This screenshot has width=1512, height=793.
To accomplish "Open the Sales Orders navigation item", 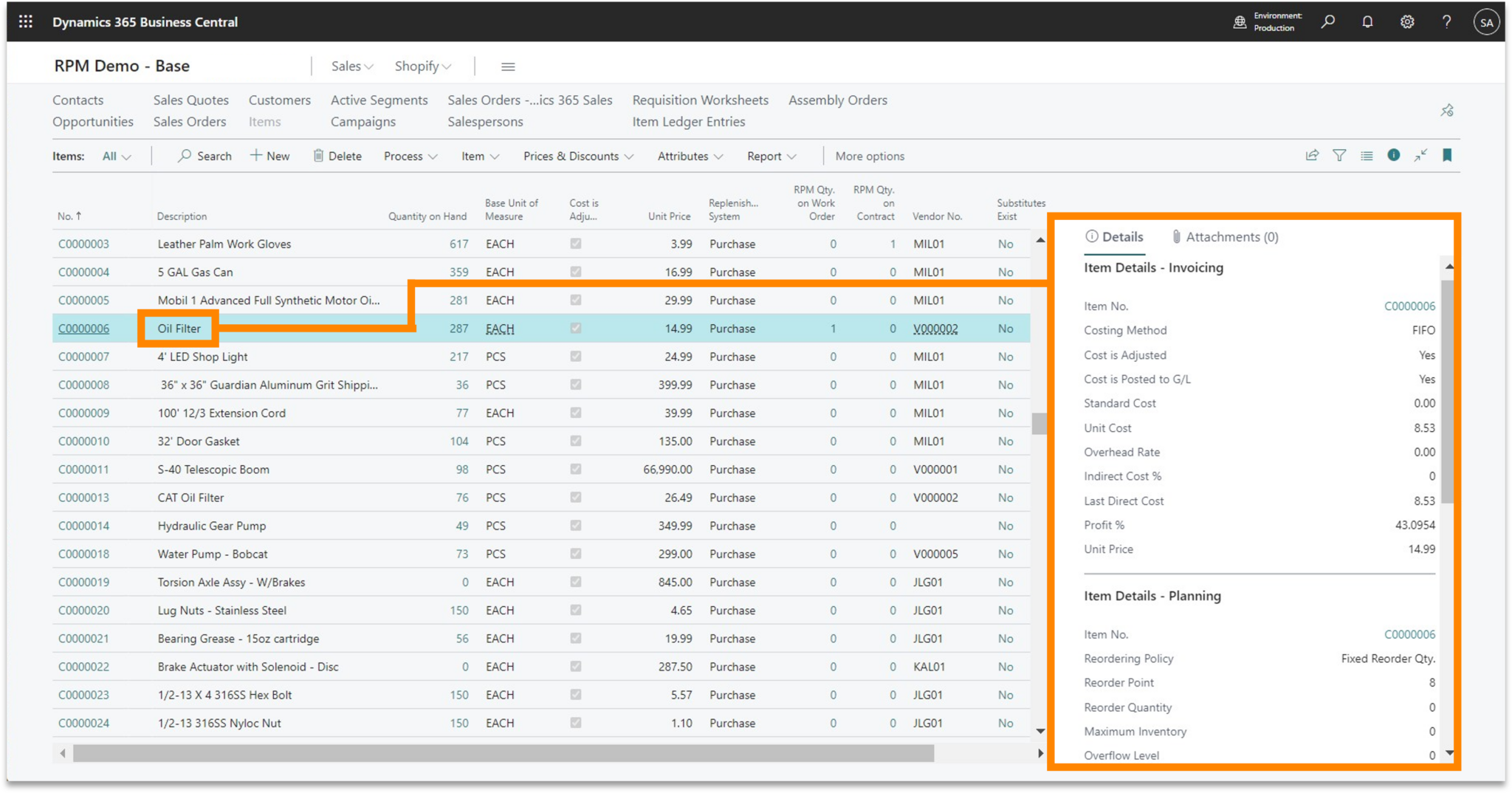I will coord(190,121).
